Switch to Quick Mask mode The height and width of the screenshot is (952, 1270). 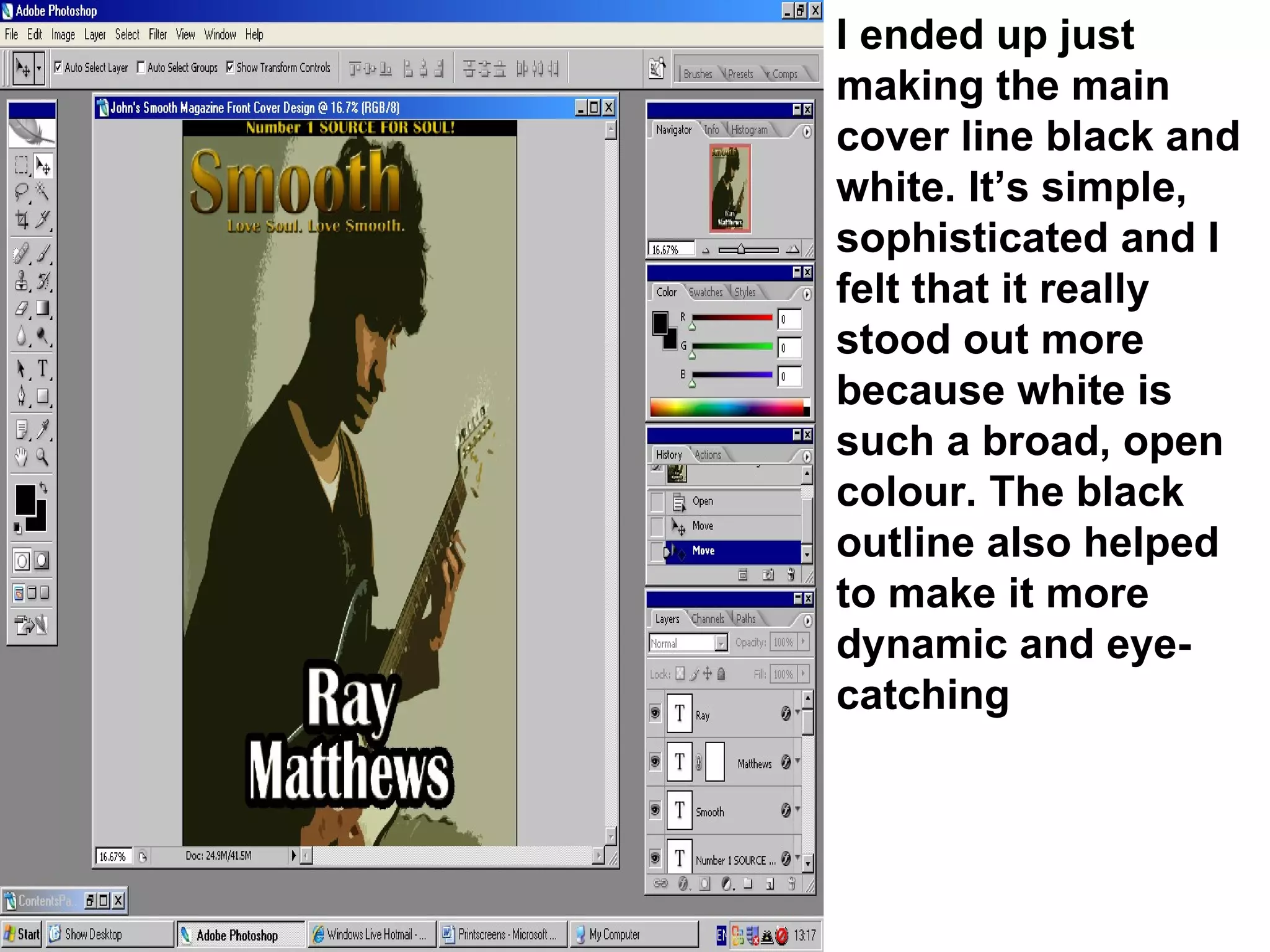(x=42, y=561)
